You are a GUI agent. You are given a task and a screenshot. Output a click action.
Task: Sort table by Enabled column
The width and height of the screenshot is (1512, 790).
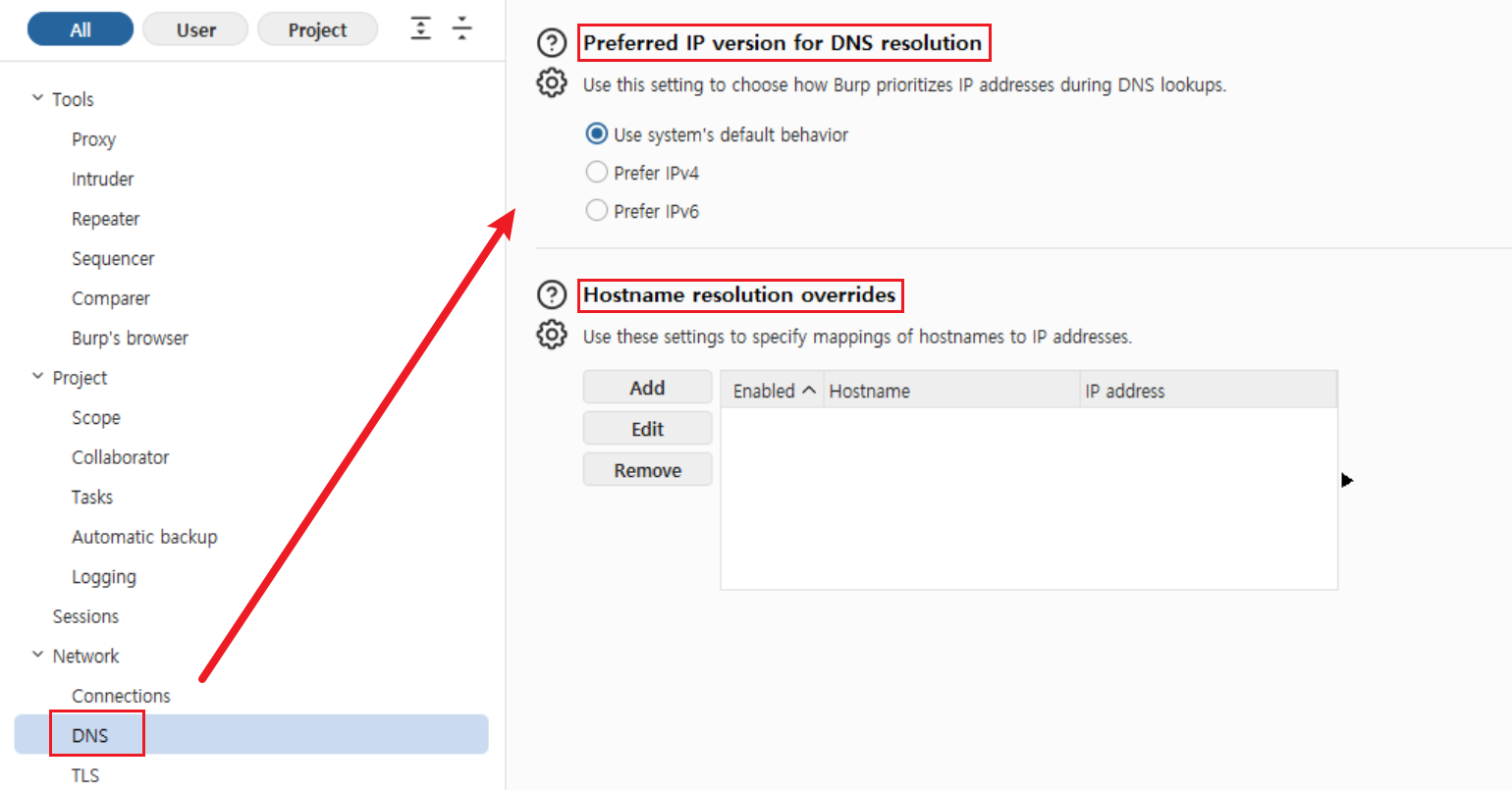coord(773,391)
